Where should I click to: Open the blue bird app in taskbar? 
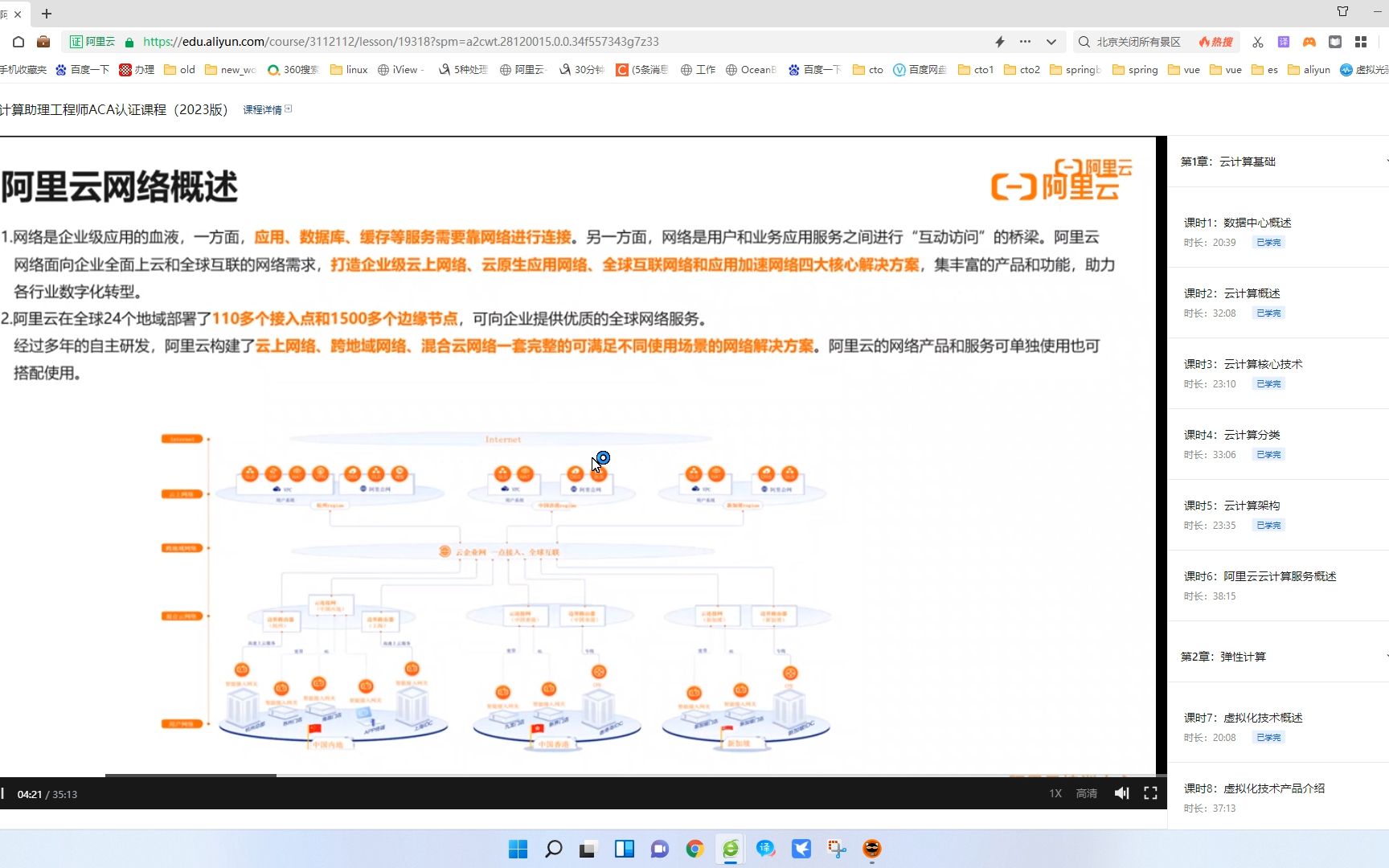pyautogui.click(x=801, y=849)
